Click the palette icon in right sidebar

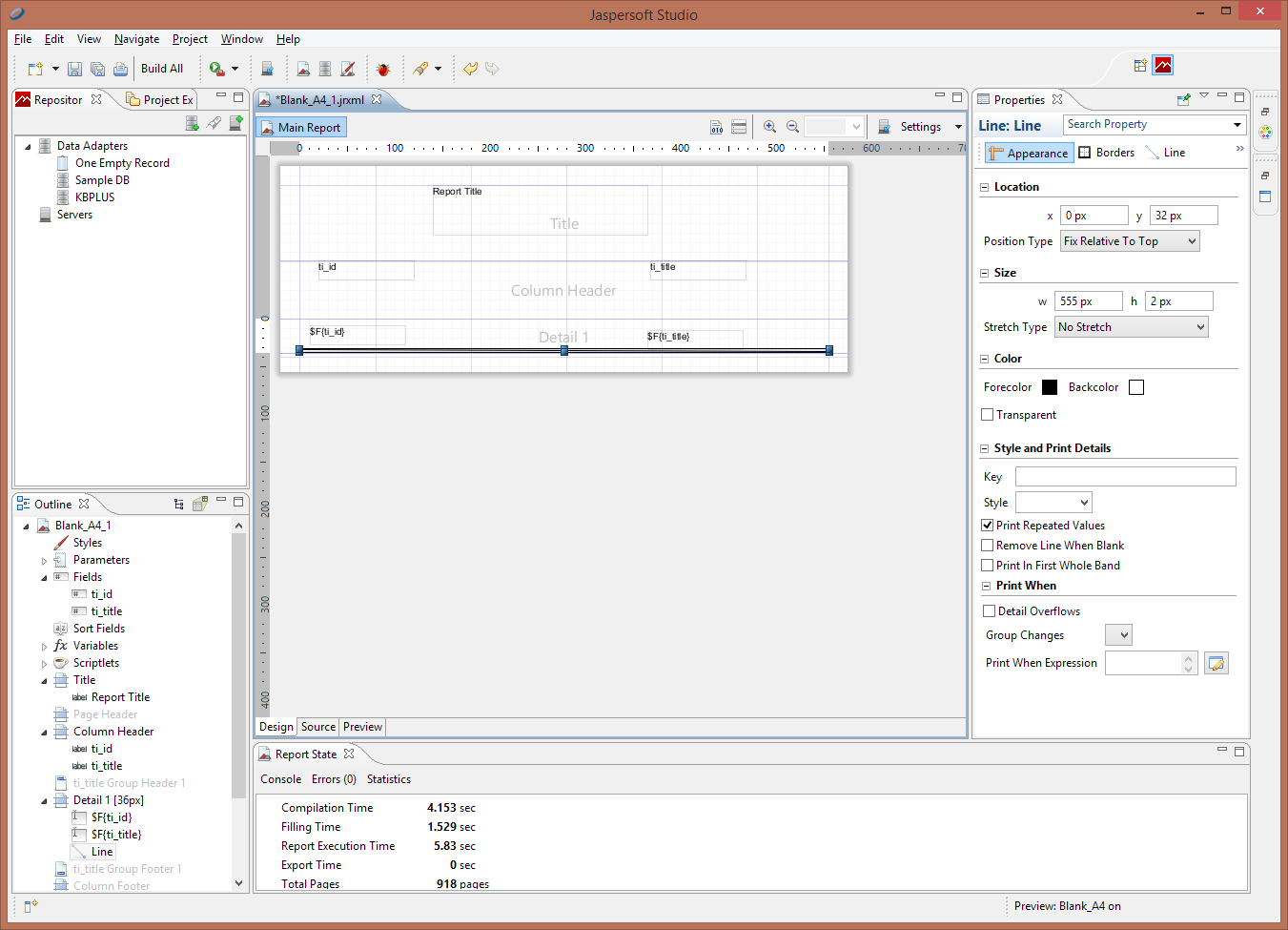tap(1265, 133)
